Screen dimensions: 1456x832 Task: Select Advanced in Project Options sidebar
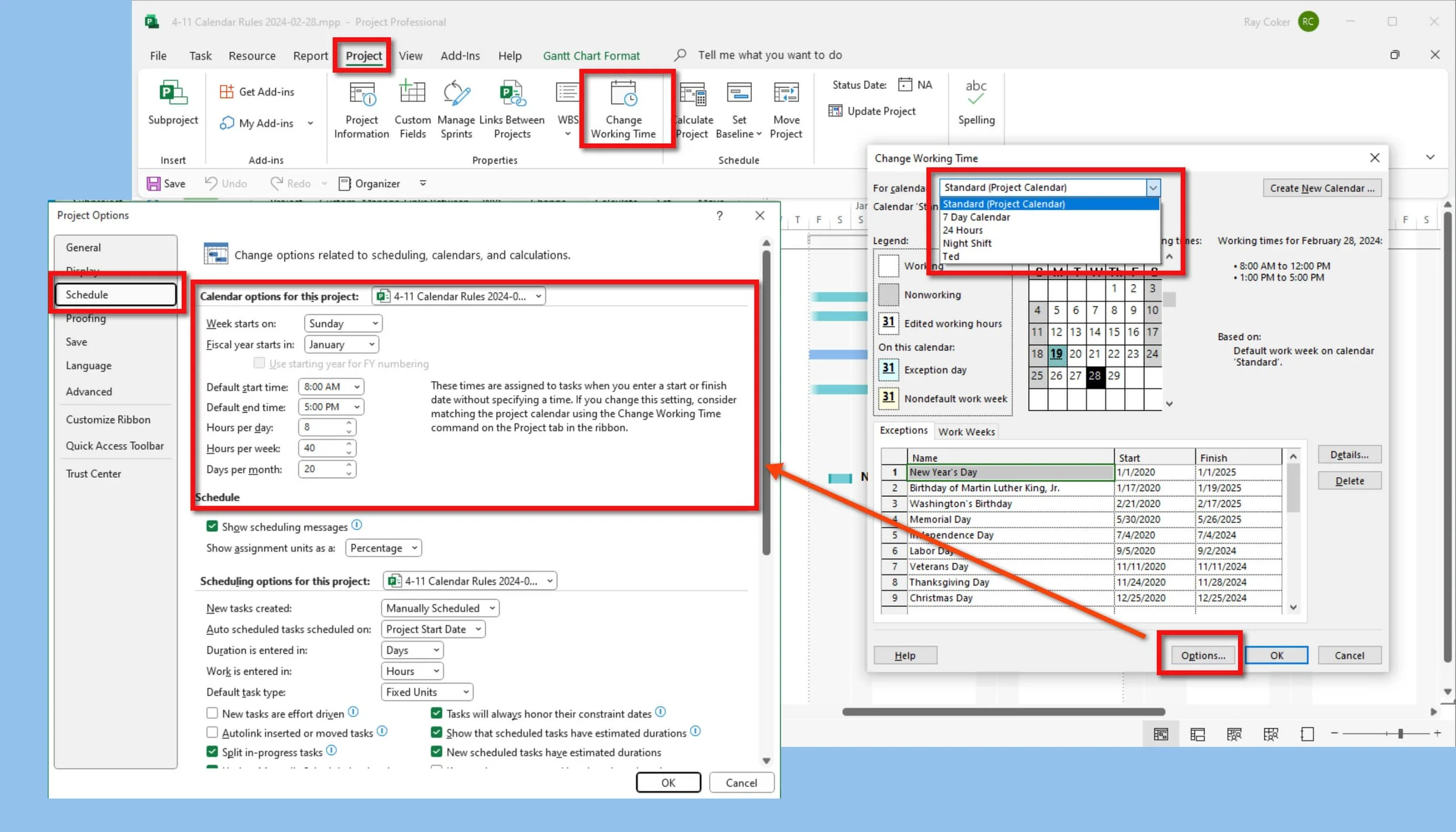point(115,392)
